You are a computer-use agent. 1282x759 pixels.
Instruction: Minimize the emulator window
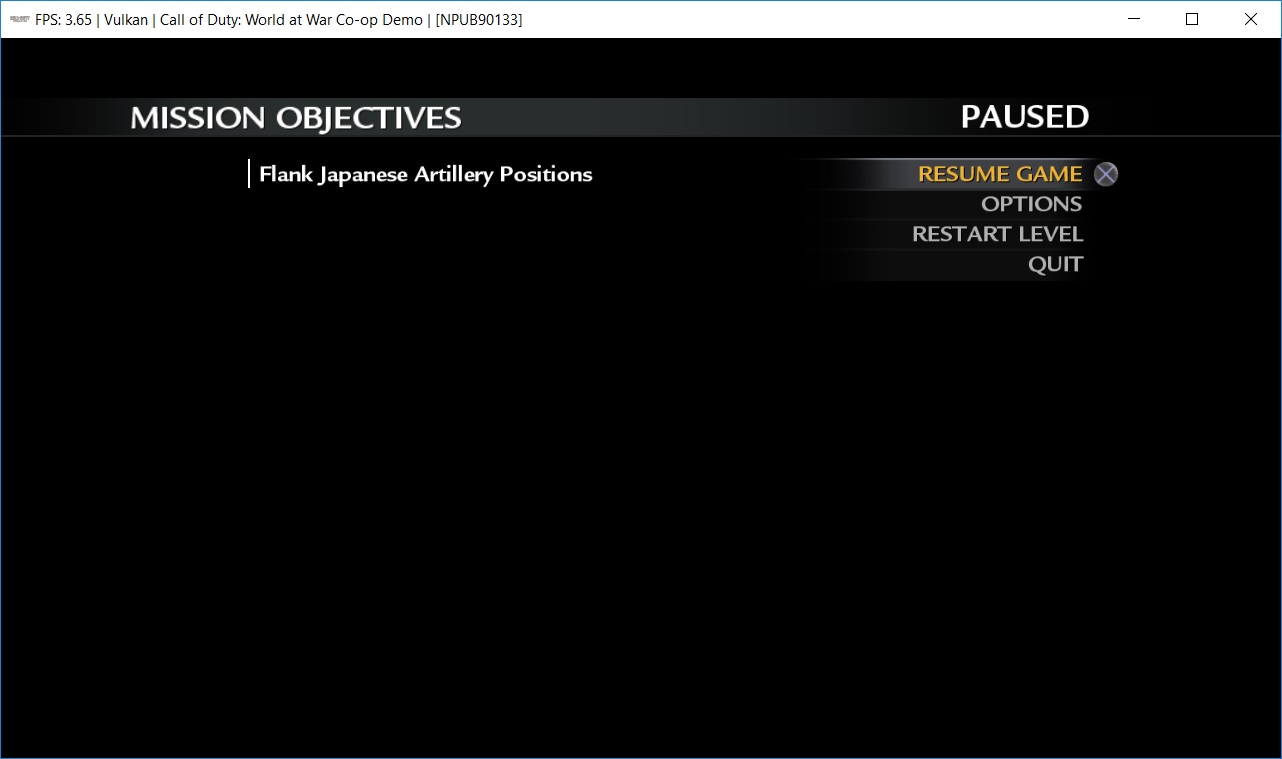coord(1134,19)
